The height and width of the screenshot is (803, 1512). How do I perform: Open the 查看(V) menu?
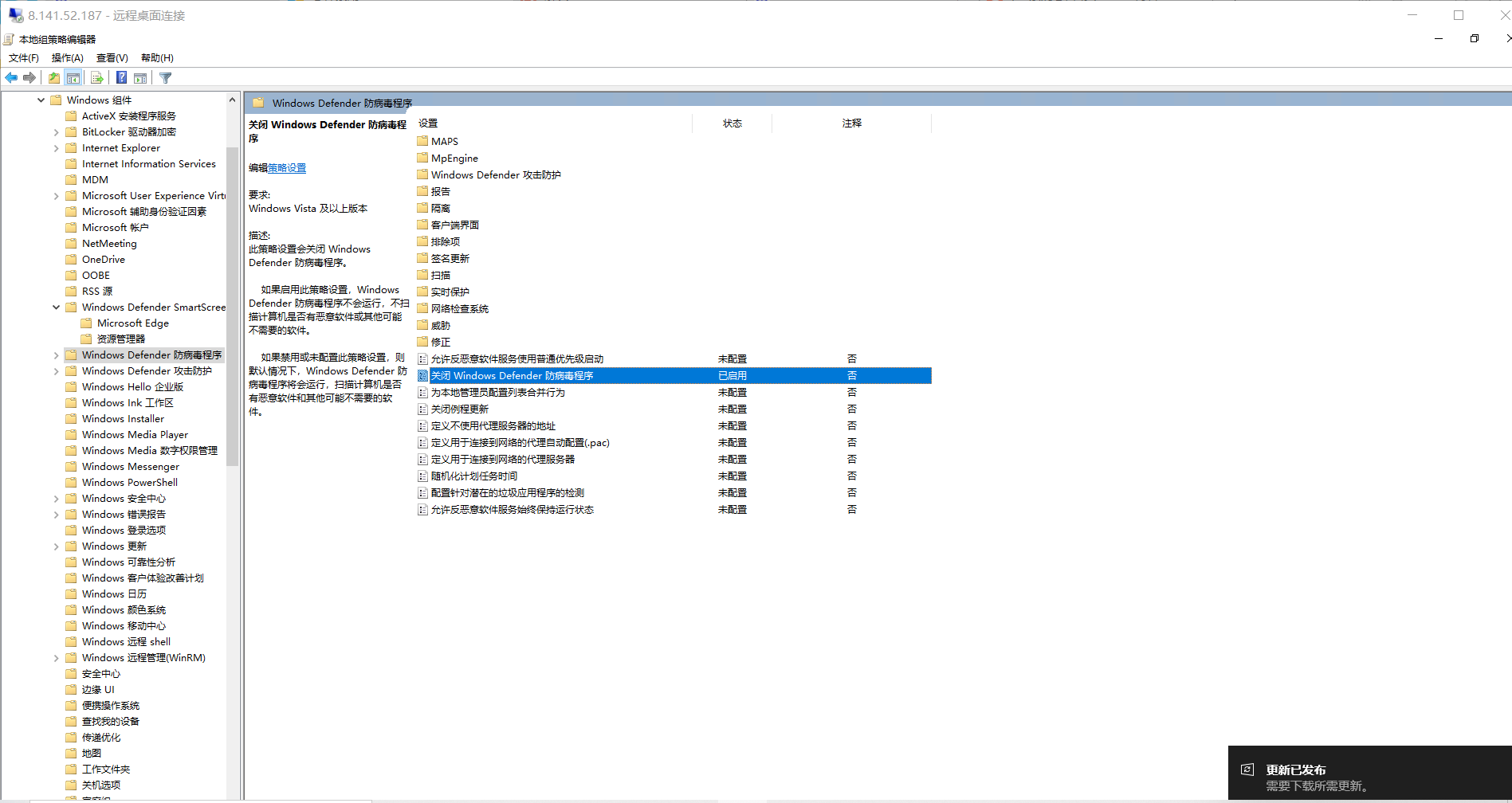(x=112, y=58)
